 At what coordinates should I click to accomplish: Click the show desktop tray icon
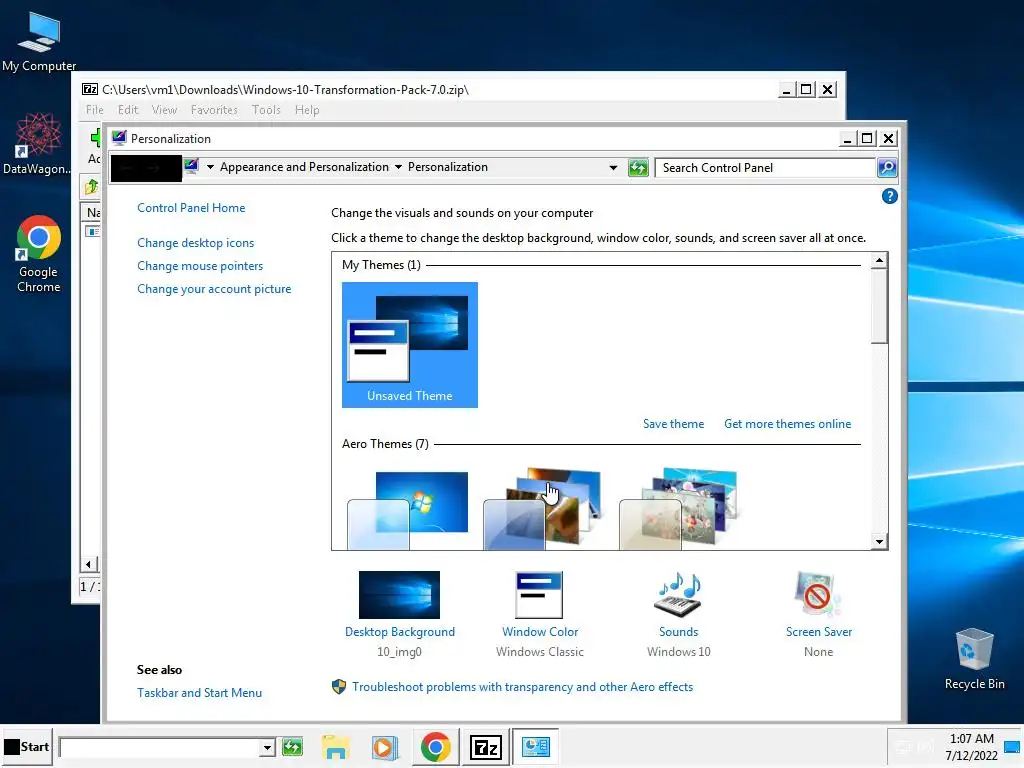1012,746
